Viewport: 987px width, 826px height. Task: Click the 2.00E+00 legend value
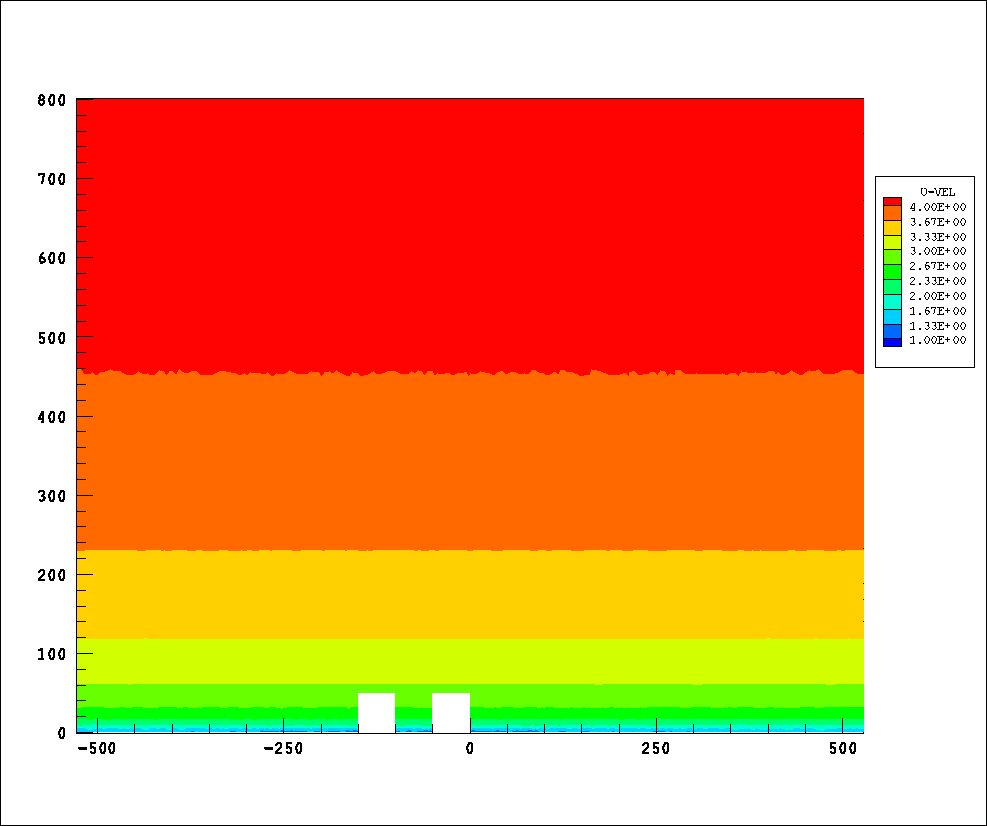click(x=937, y=296)
